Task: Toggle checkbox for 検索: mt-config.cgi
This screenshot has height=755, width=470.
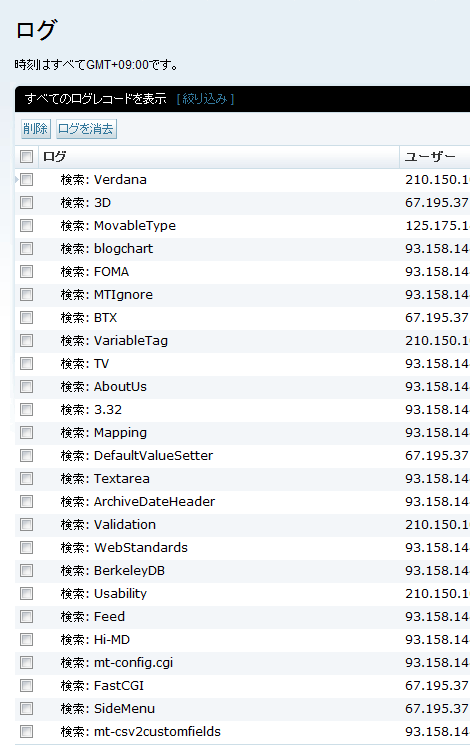Action: 26,663
